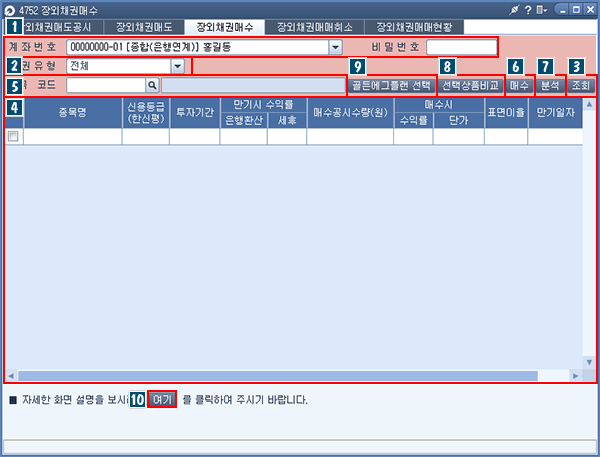
Task: Click the 투자기간 column header
Action: [x=195, y=113]
